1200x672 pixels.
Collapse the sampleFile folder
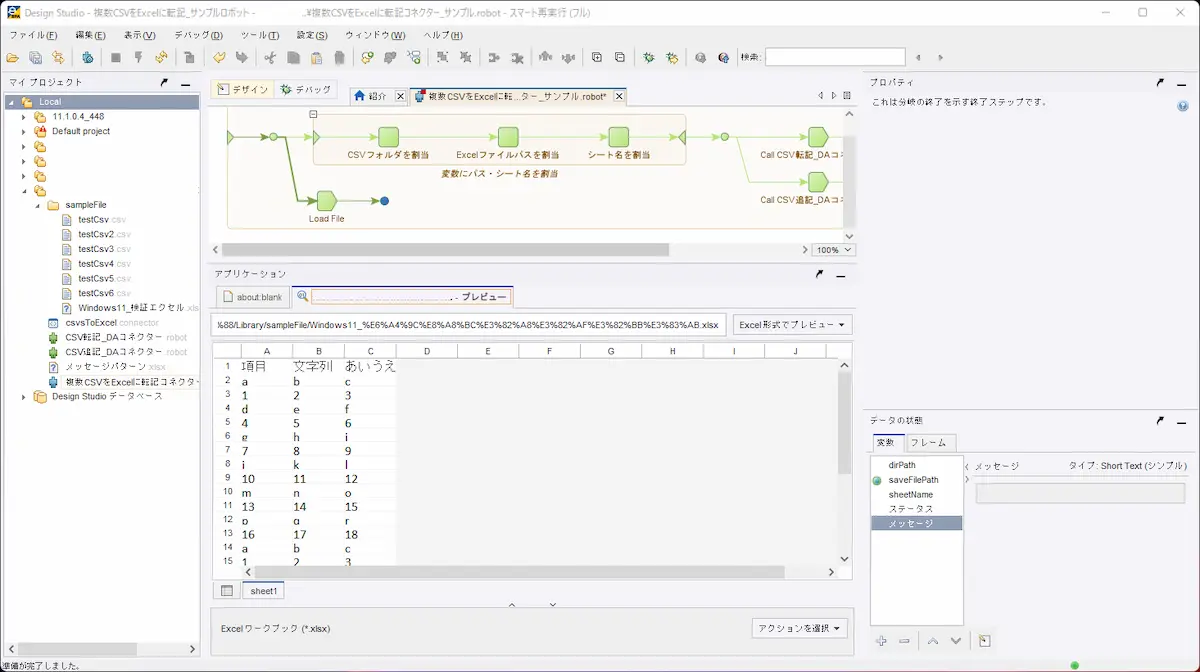click(x=38, y=205)
